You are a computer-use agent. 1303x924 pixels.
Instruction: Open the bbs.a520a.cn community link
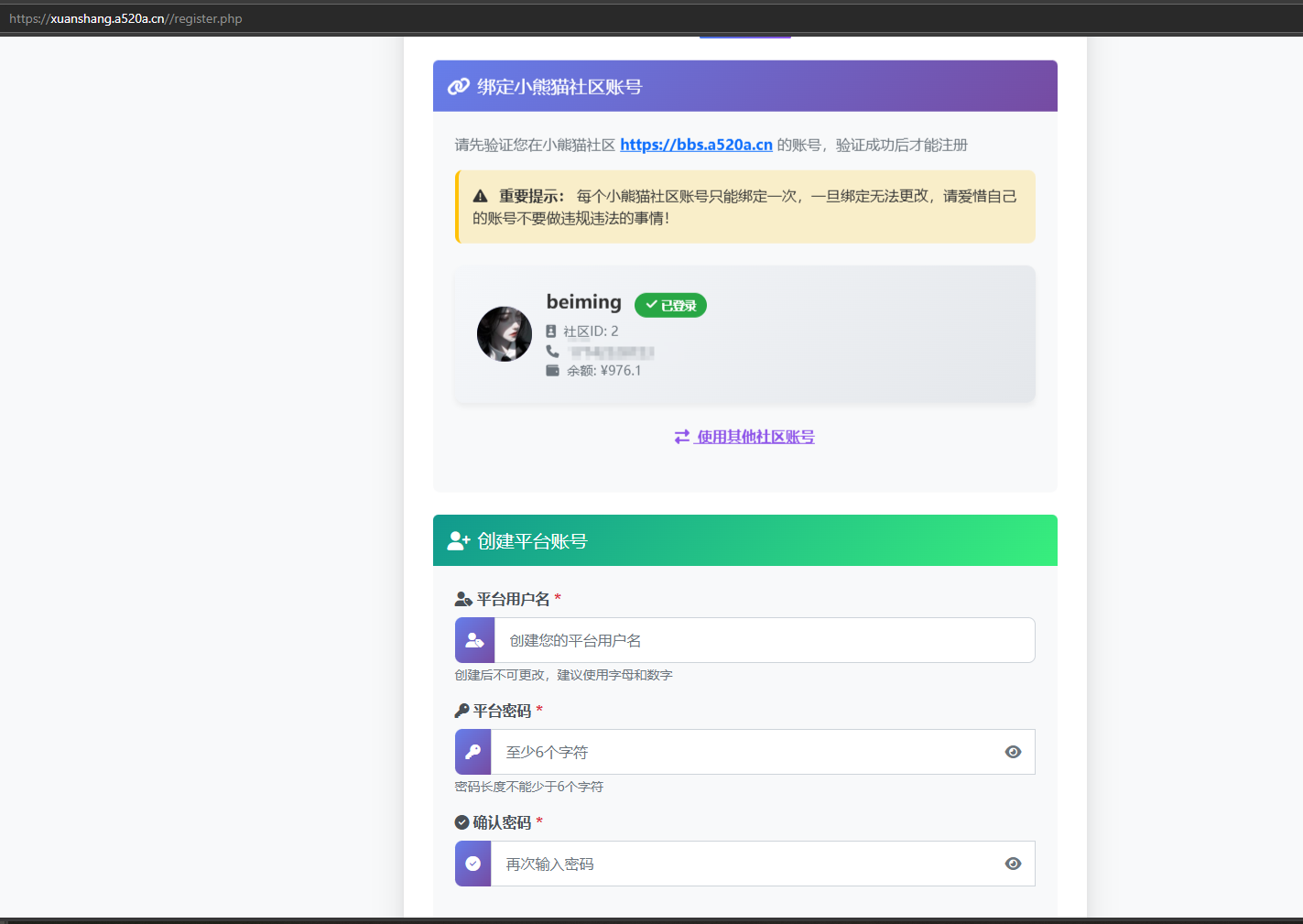coord(696,145)
